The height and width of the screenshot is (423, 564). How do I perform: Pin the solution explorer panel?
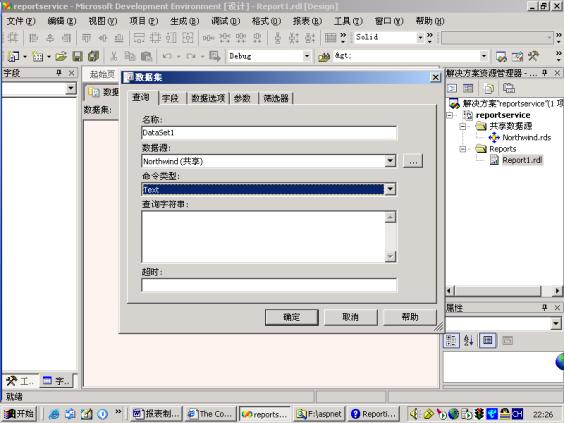click(545, 73)
